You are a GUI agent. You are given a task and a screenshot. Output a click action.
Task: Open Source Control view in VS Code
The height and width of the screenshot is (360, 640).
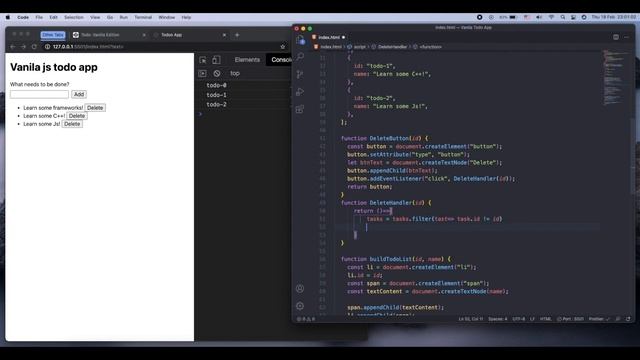[300, 74]
